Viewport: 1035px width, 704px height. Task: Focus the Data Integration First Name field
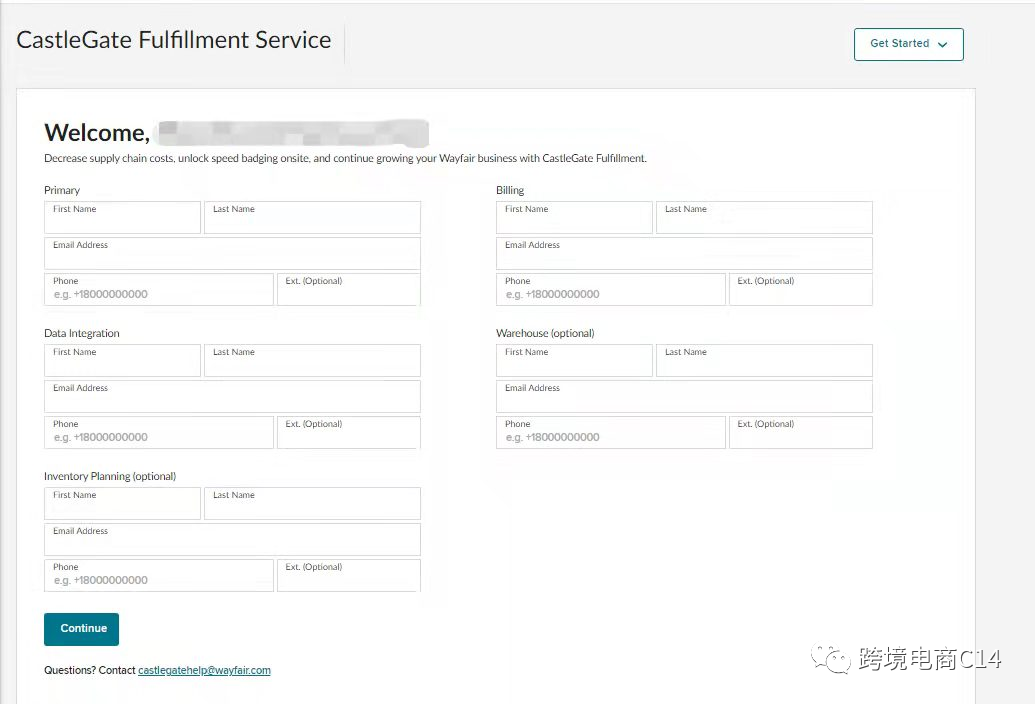pos(122,361)
